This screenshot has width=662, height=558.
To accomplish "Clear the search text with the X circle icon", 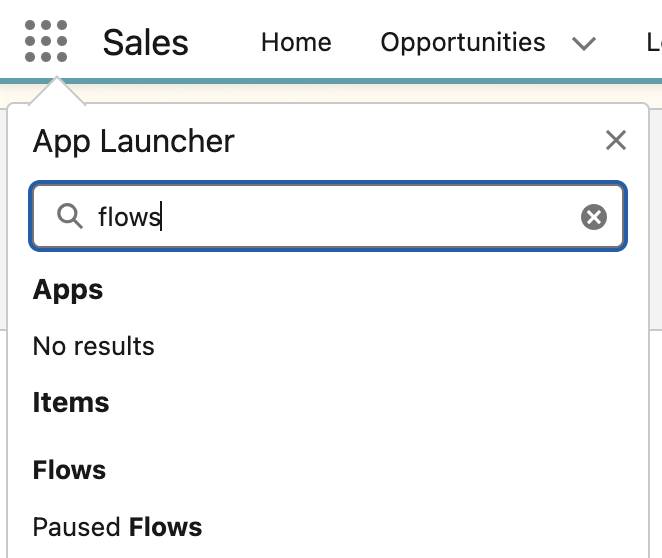I will [594, 217].
